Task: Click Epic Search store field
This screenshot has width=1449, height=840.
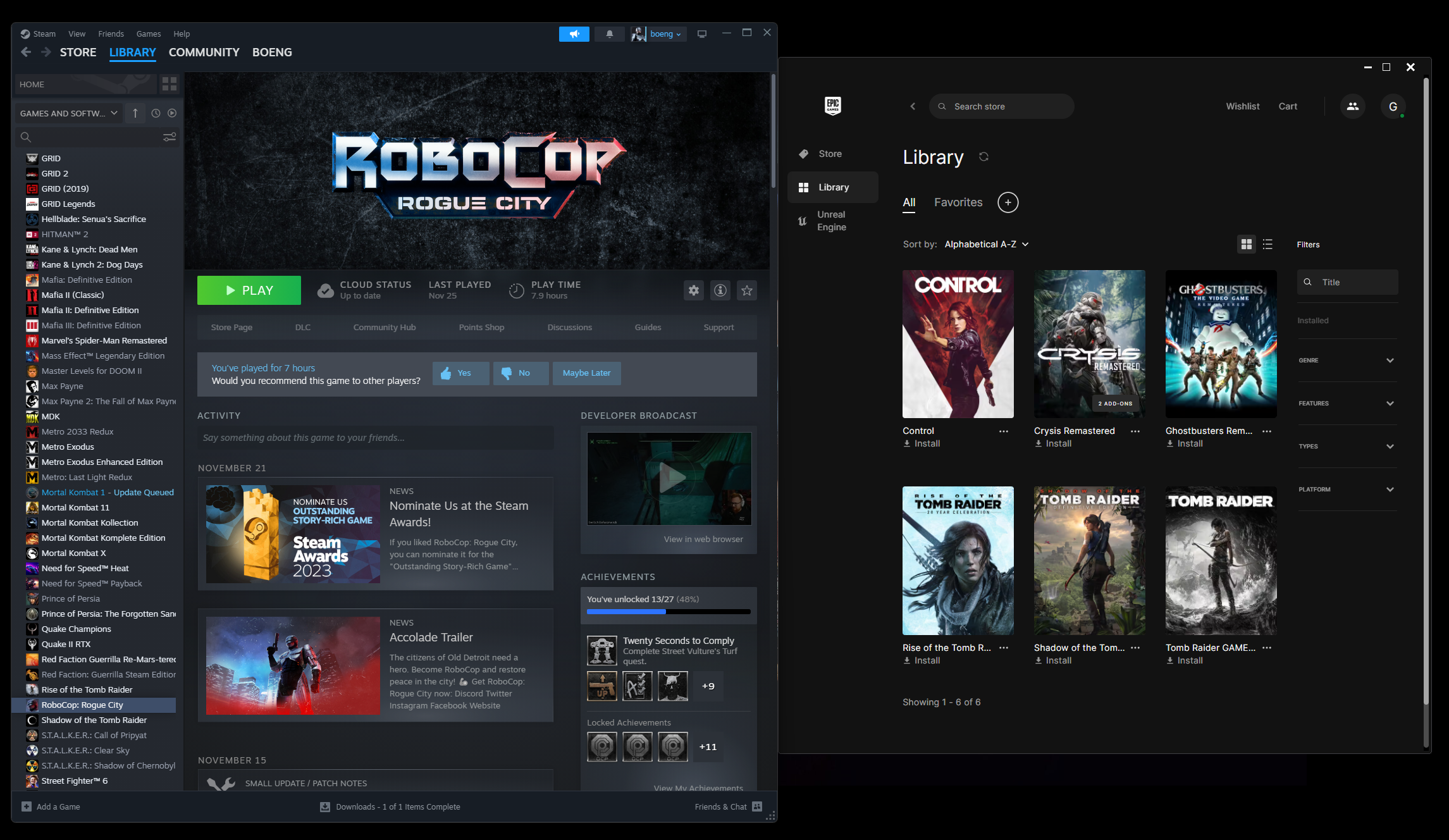Action: tap(1002, 106)
